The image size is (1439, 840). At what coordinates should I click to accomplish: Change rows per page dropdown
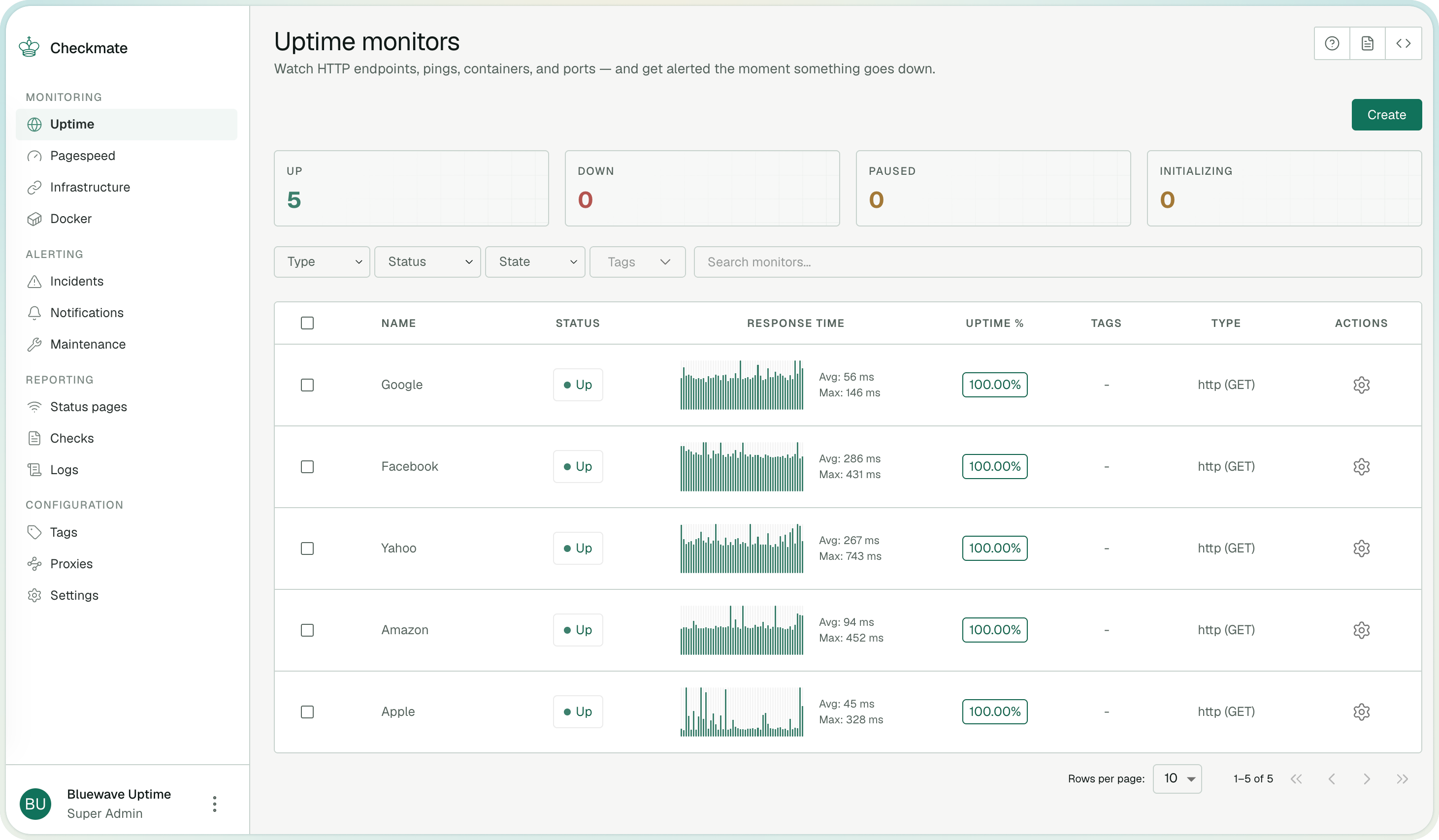point(1177,779)
